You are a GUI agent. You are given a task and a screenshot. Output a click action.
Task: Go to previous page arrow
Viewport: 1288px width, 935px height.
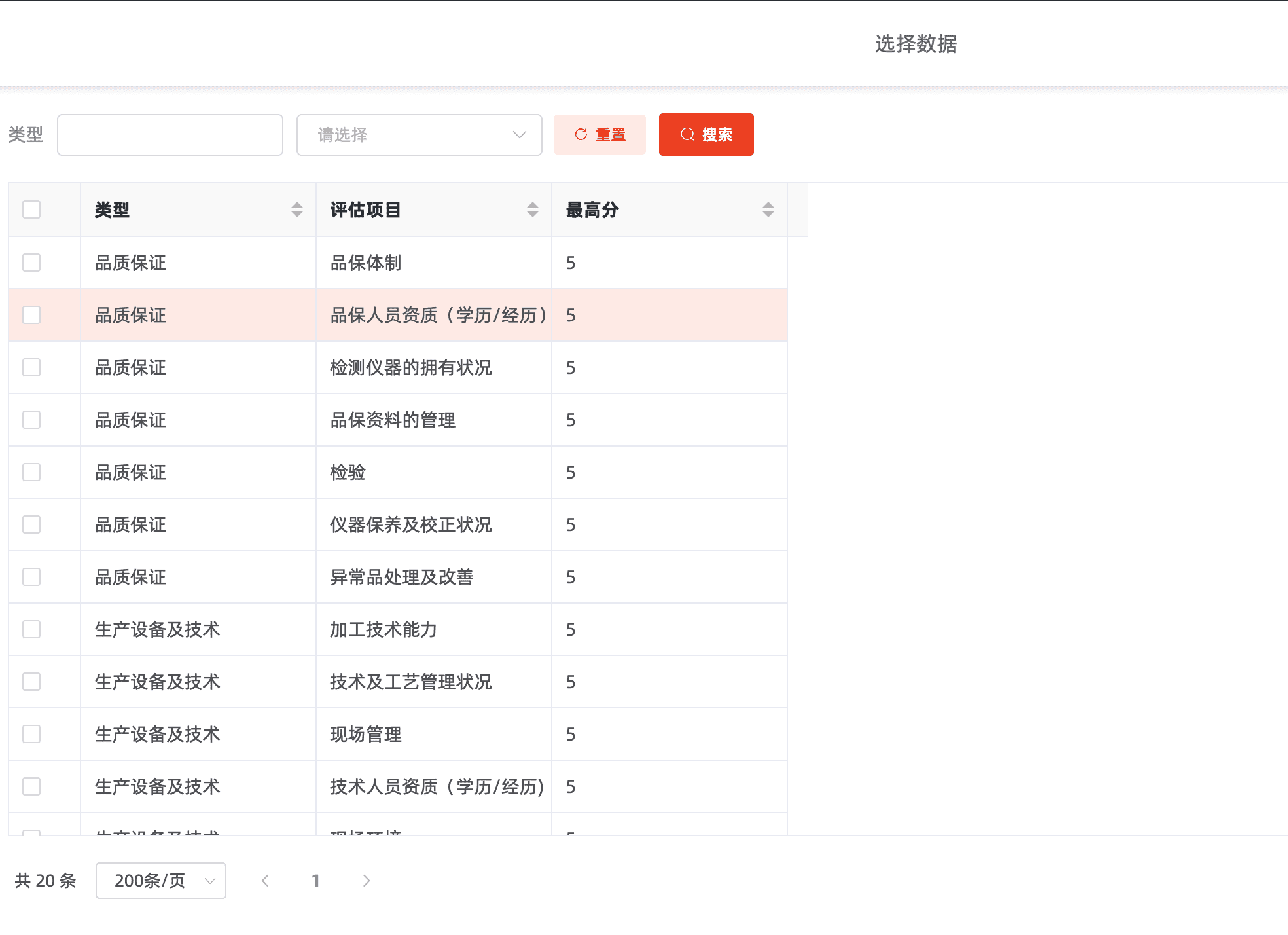click(x=265, y=881)
